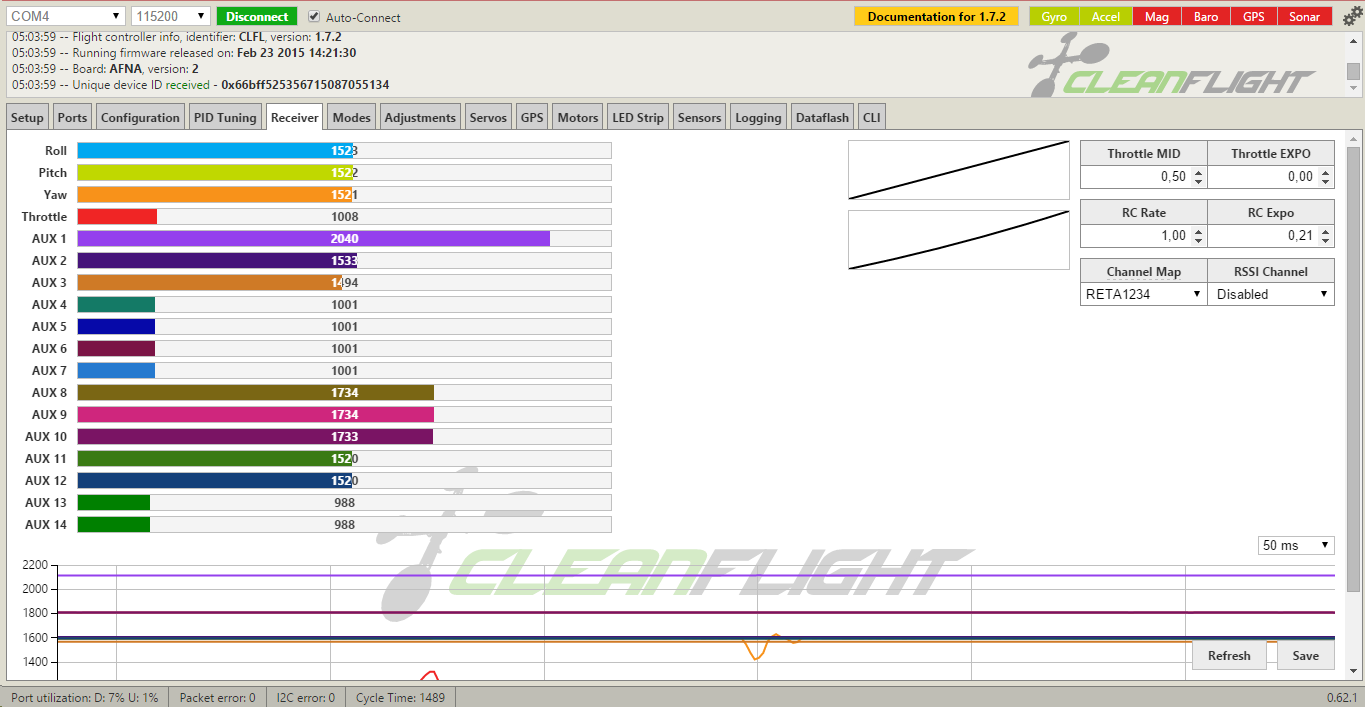Open the COM4 port dropdown
Viewport: 1365px width, 707px height.
[65, 16]
